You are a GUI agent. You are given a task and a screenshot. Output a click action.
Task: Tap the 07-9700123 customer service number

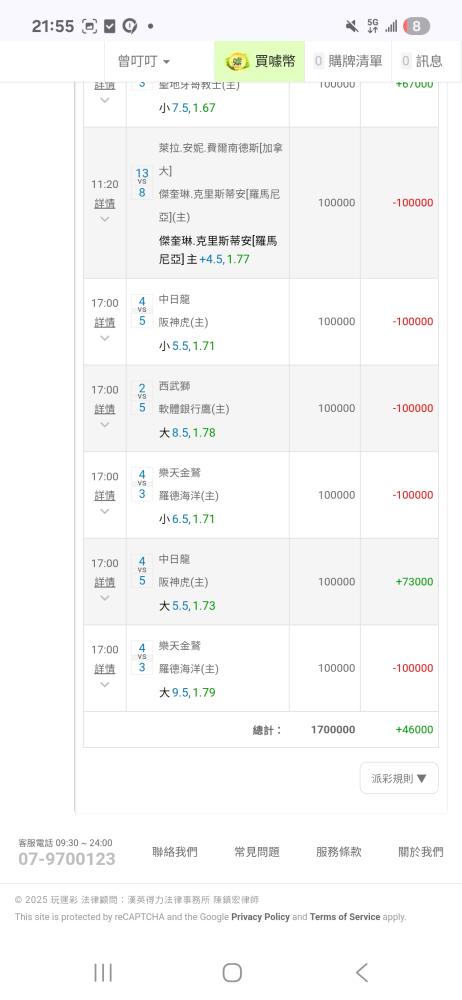coord(66,858)
